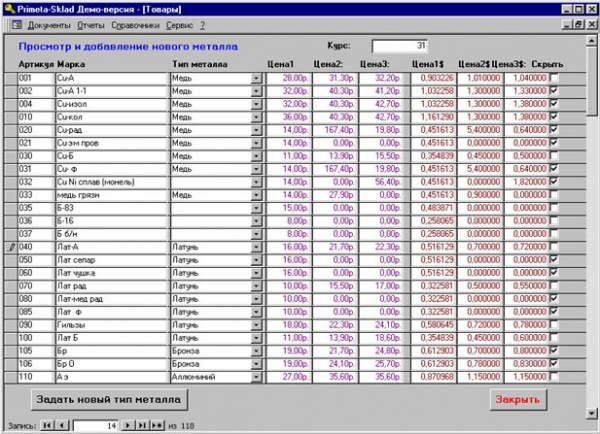This screenshot has height=434, width=600.
Task: Click the form icon left of Документы menu
Action: [16, 25]
